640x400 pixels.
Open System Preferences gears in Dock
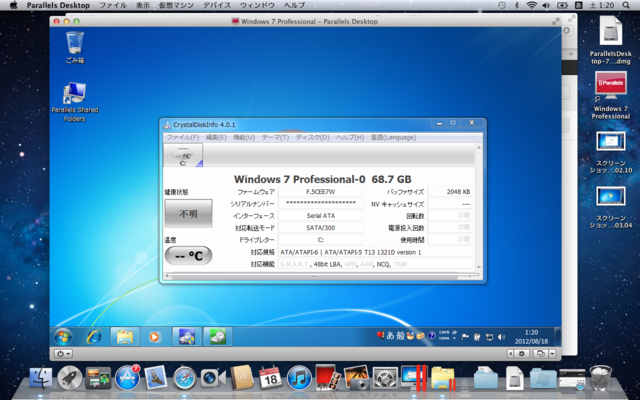[385, 378]
